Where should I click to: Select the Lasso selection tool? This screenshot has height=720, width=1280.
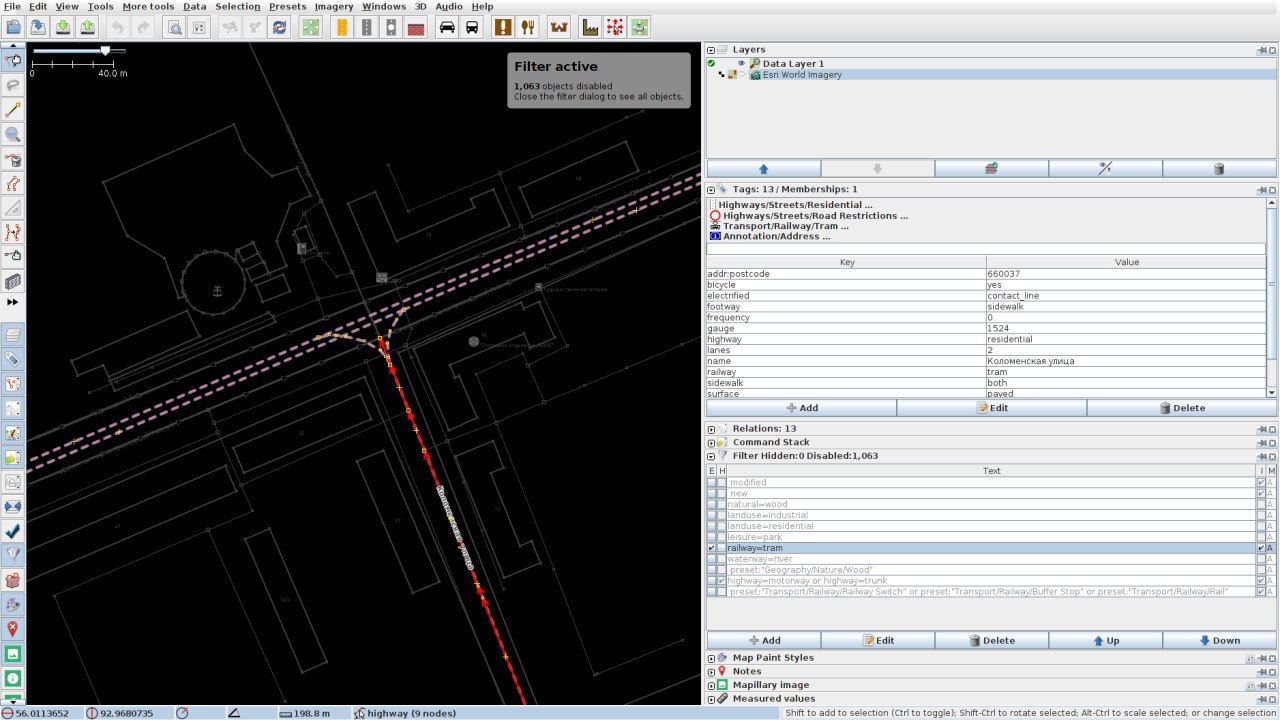click(x=13, y=86)
